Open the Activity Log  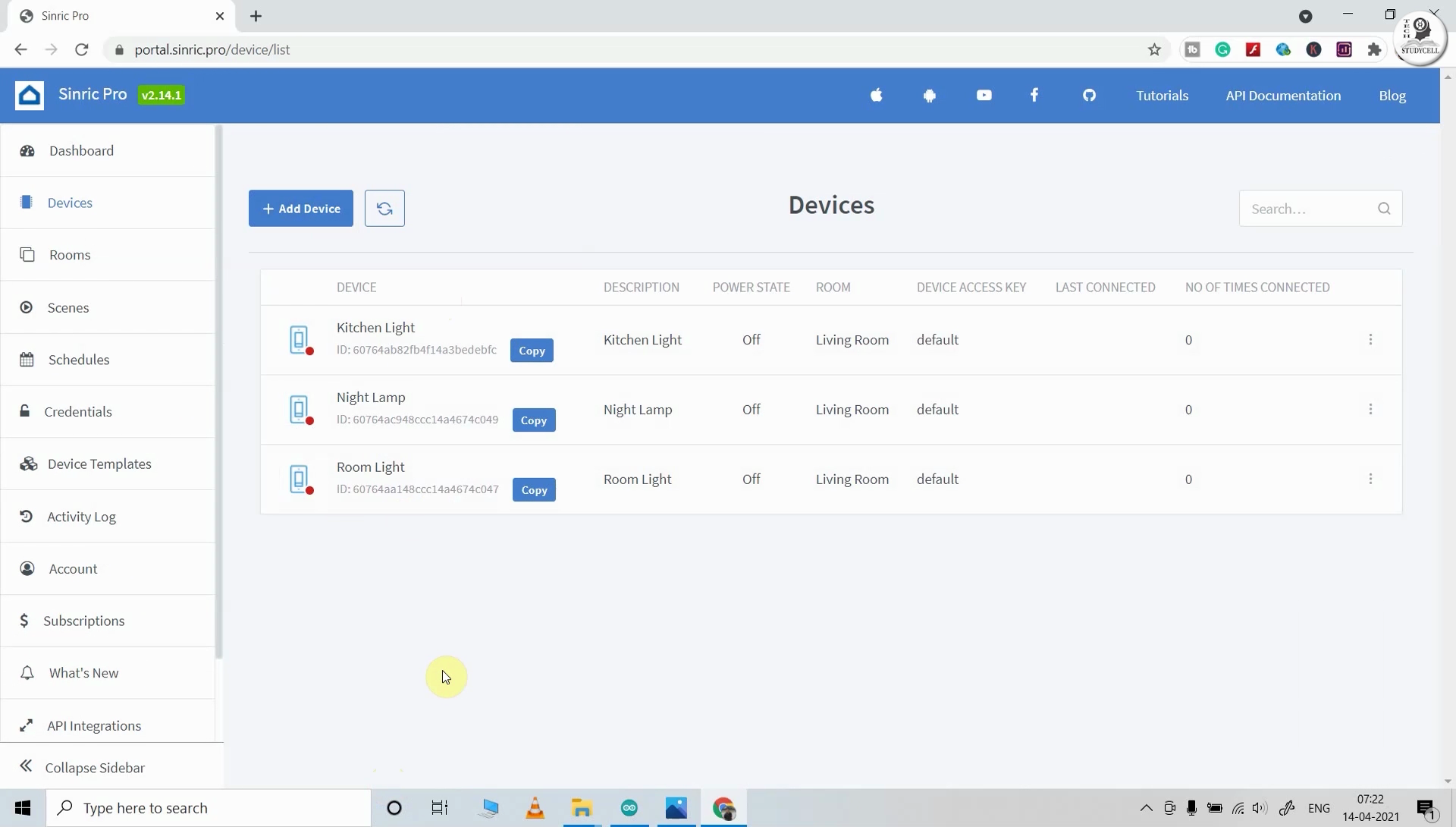tap(83, 516)
